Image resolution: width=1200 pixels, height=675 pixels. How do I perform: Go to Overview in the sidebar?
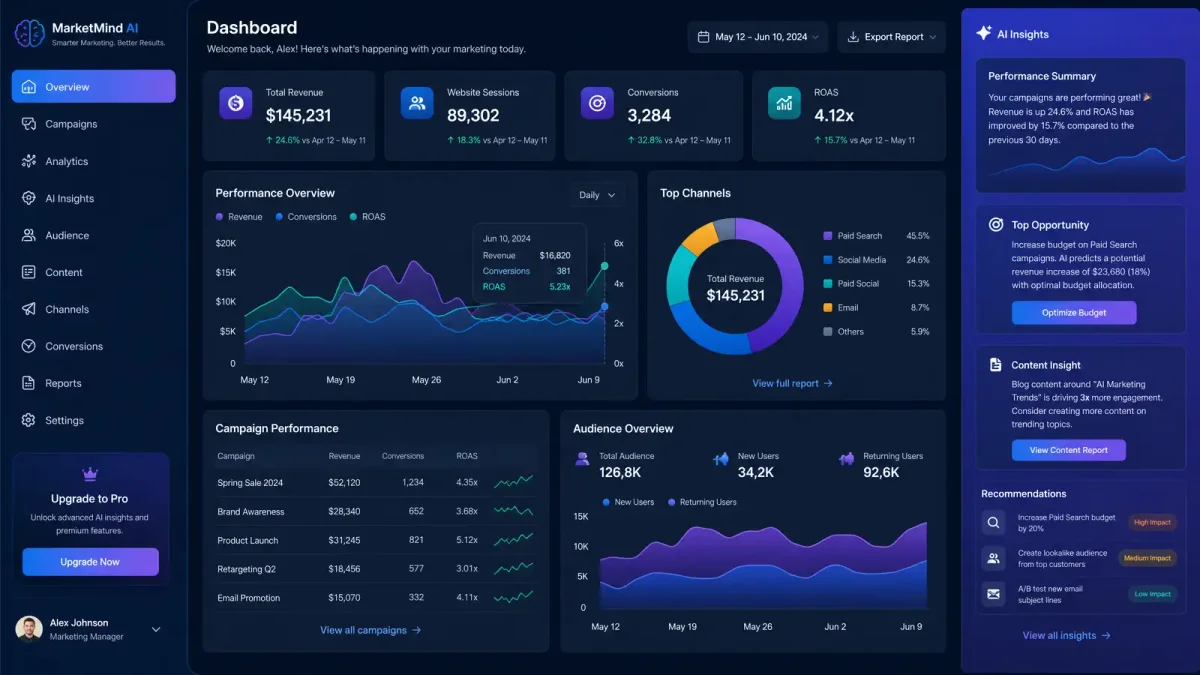tap(93, 87)
